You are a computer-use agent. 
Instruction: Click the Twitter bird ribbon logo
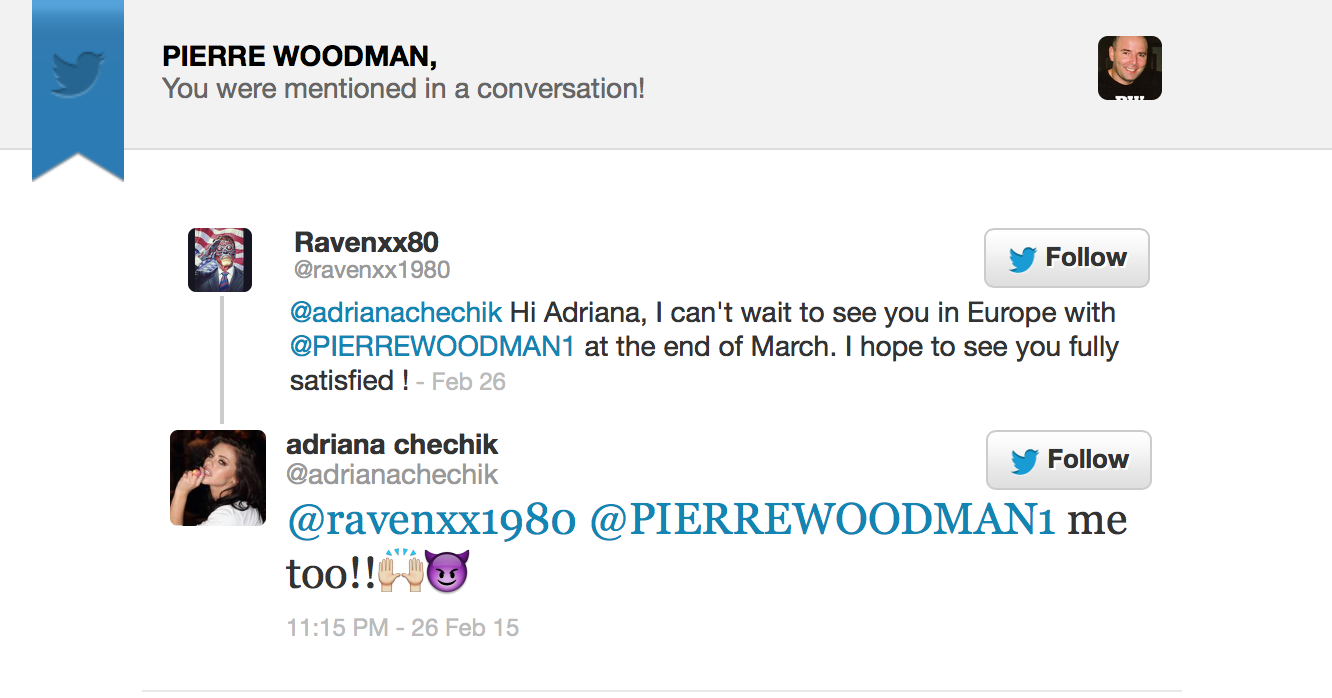(x=78, y=74)
